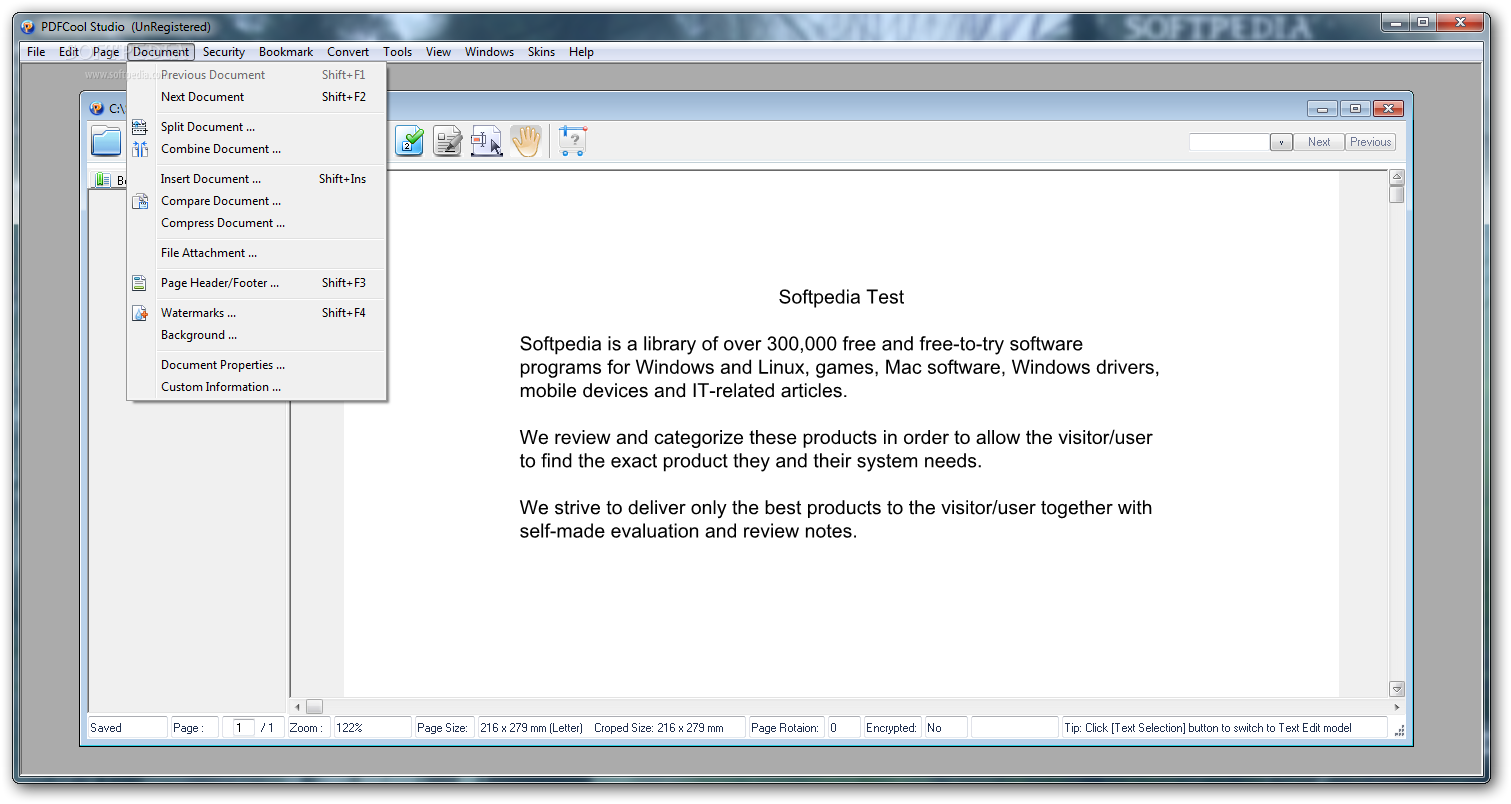Choose Insert Document from the menu
The image size is (1511, 804).
coord(257,179)
